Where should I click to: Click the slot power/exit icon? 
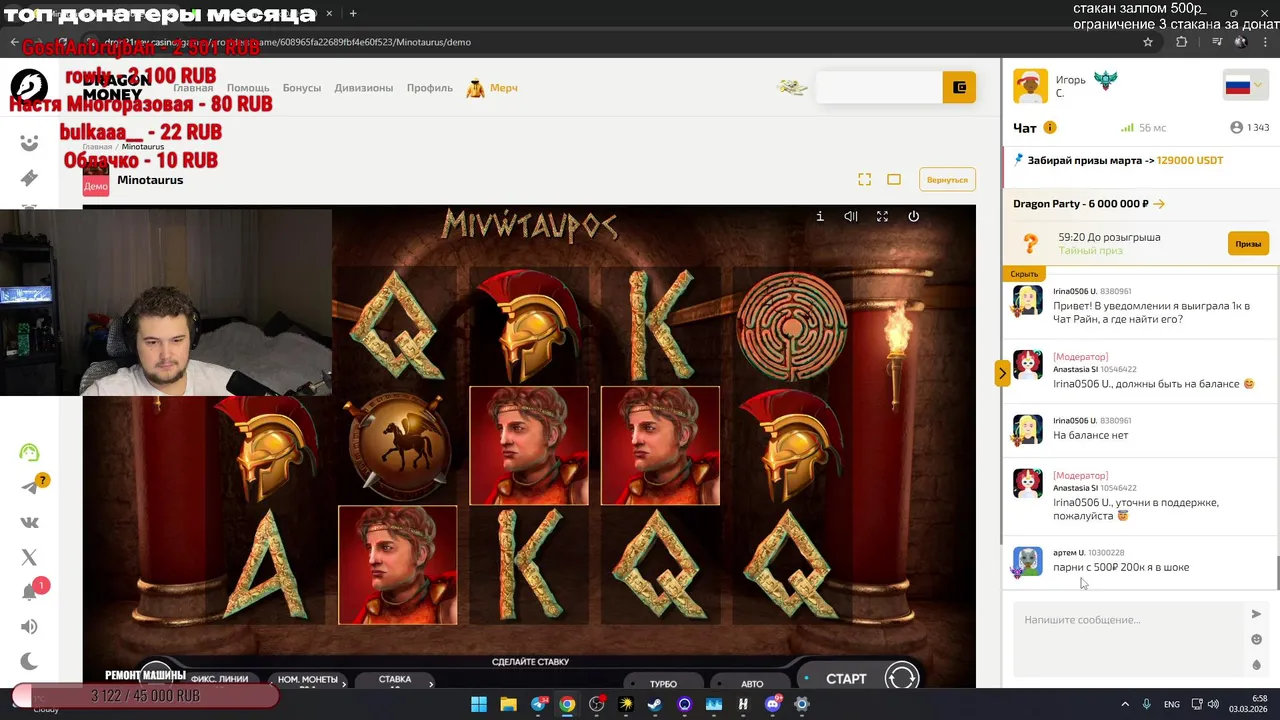click(913, 216)
